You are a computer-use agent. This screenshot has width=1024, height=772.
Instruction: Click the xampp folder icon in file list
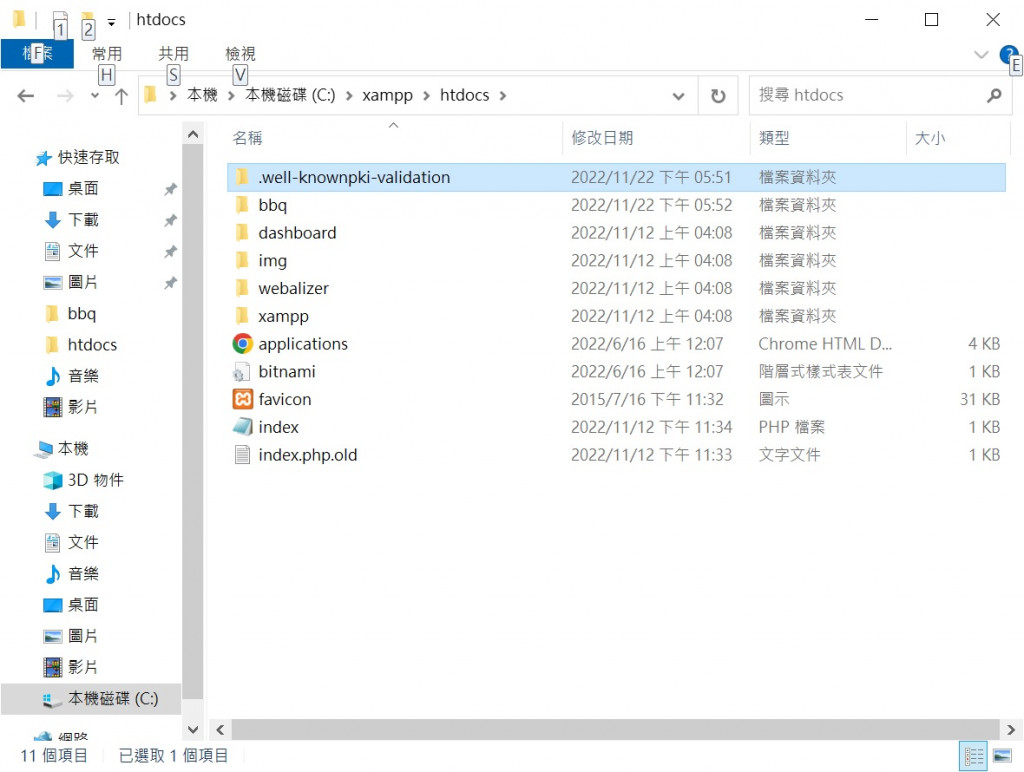pyautogui.click(x=242, y=316)
